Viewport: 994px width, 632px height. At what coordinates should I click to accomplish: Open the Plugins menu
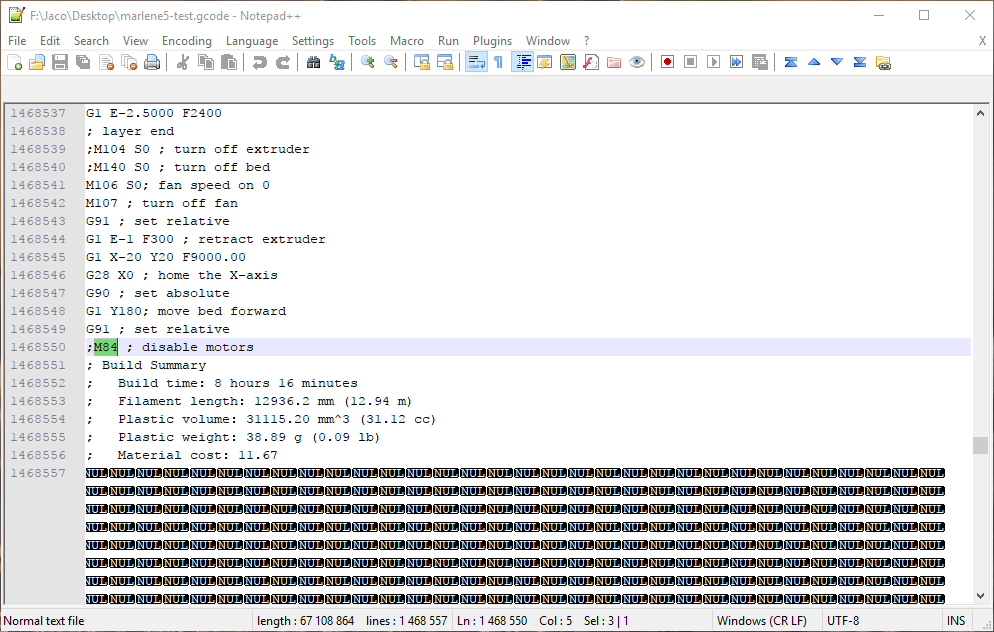pyautogui.click(x=492, y=41)
